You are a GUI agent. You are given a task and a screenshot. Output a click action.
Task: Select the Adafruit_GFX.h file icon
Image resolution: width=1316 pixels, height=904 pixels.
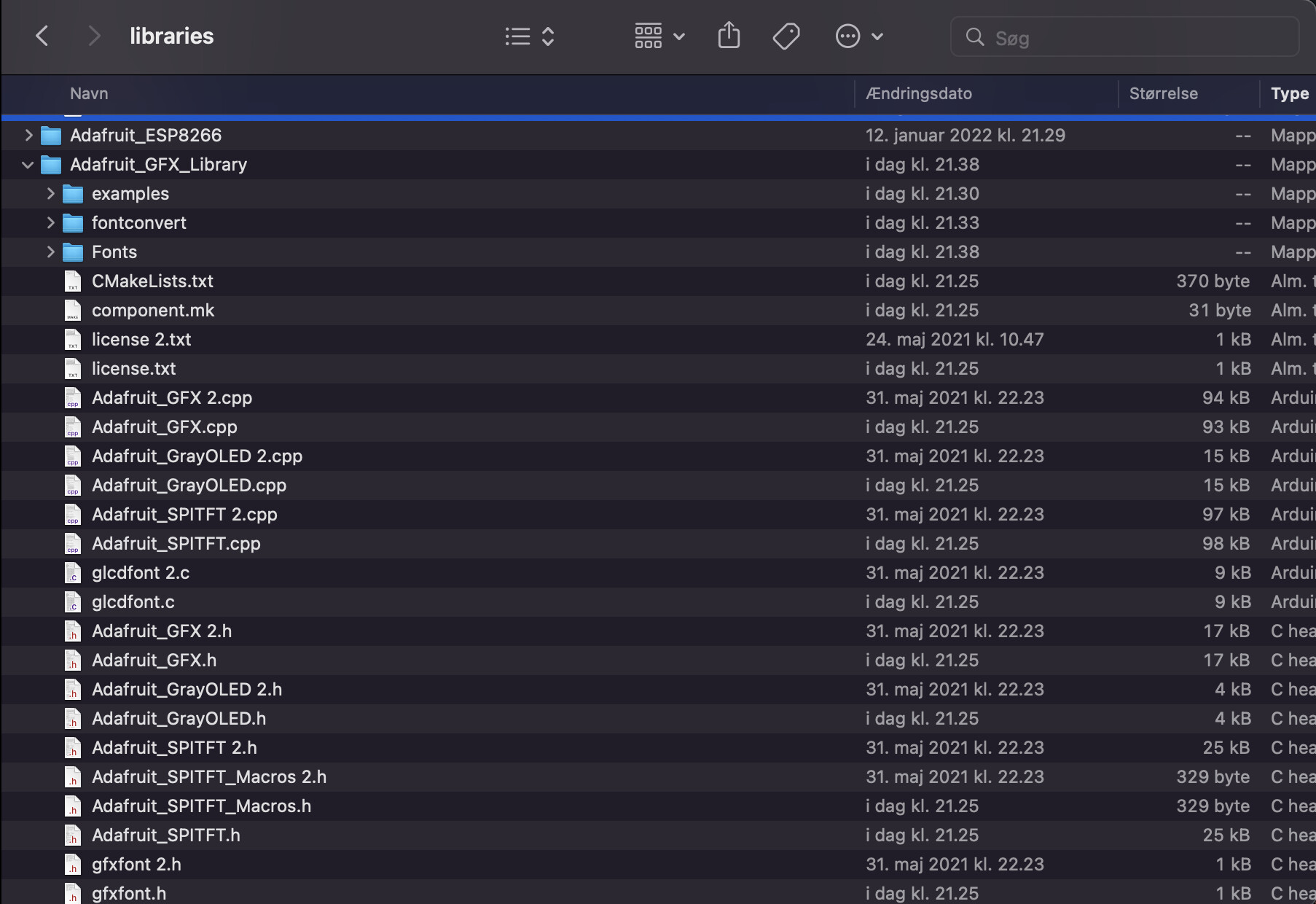73,660
